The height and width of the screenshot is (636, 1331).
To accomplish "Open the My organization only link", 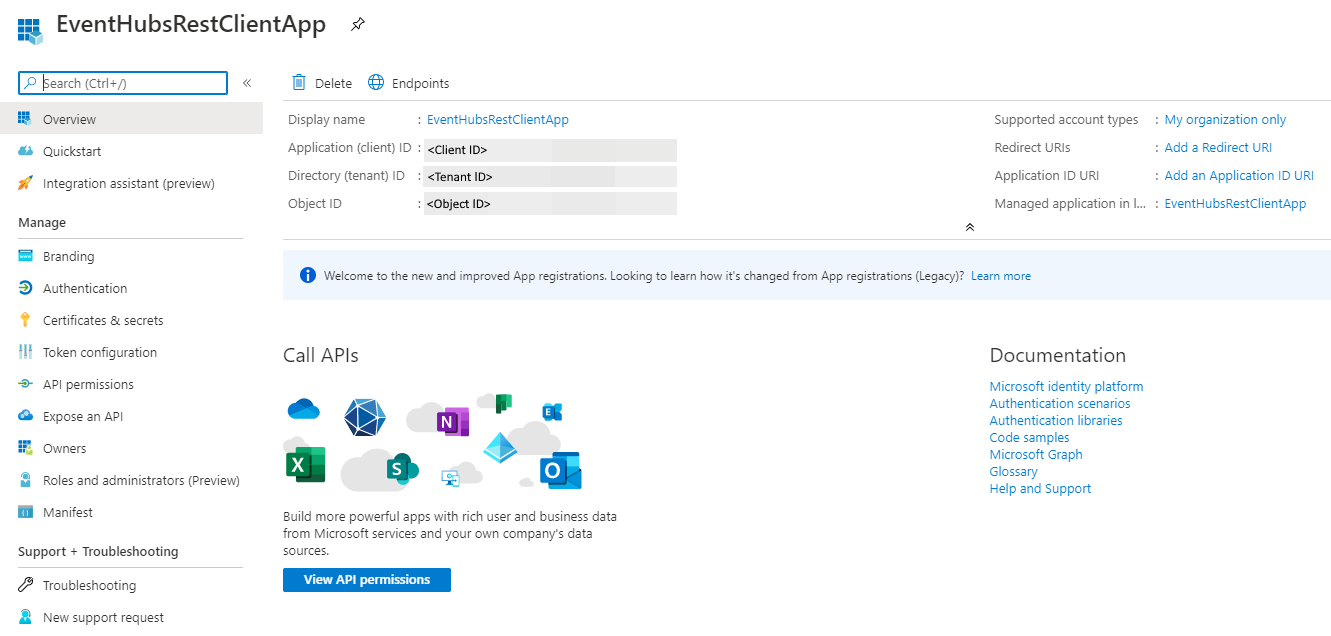I will [x=1225, y=119].
